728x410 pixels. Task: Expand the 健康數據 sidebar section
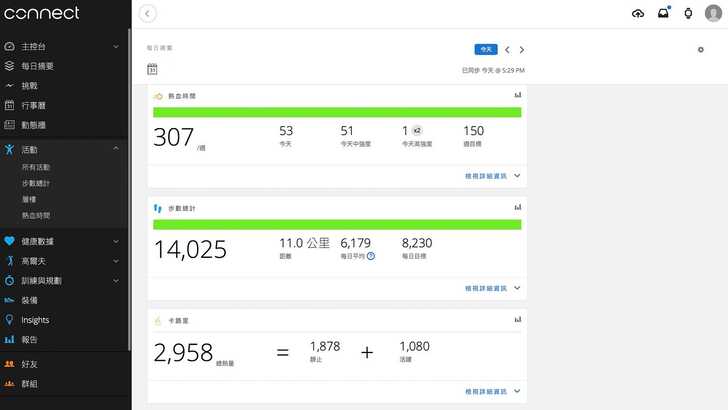[x=116, y=241]
